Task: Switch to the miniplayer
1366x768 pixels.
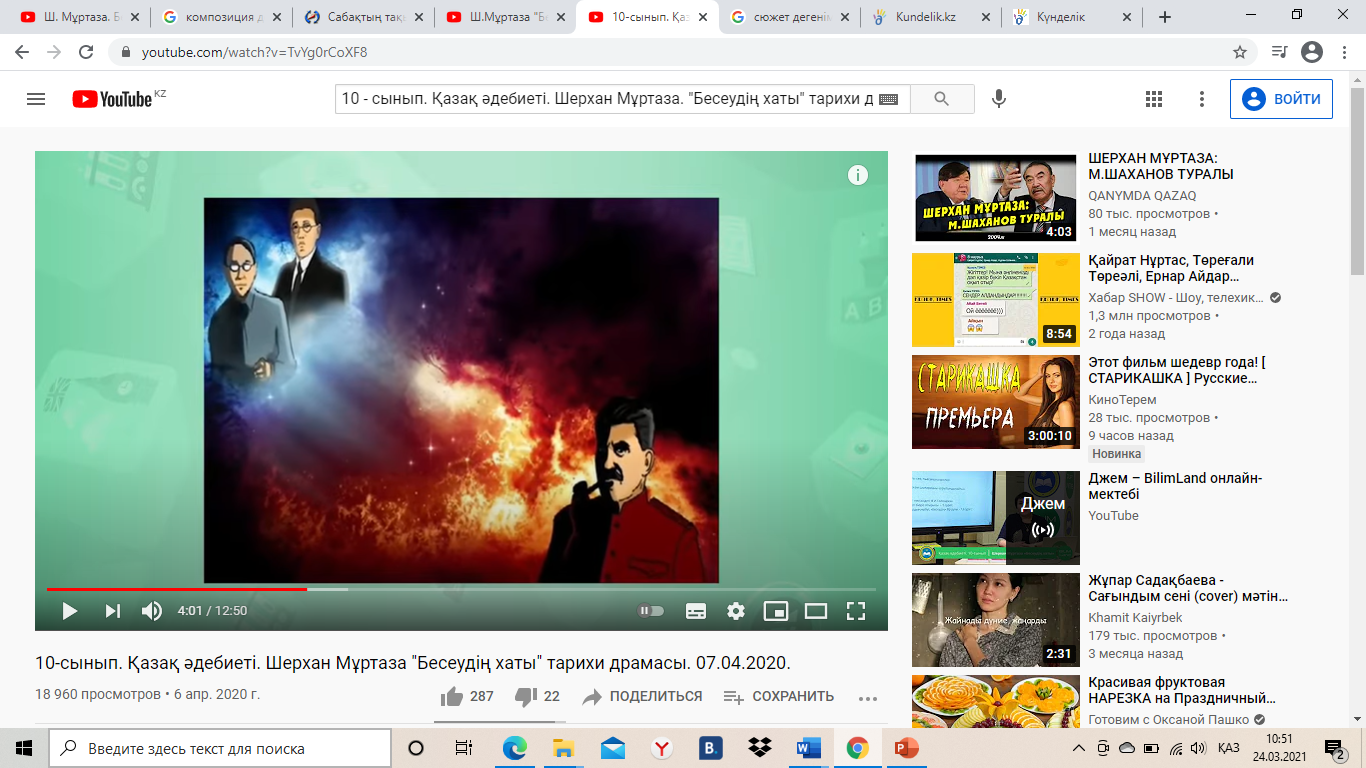Action: [776, 611]
